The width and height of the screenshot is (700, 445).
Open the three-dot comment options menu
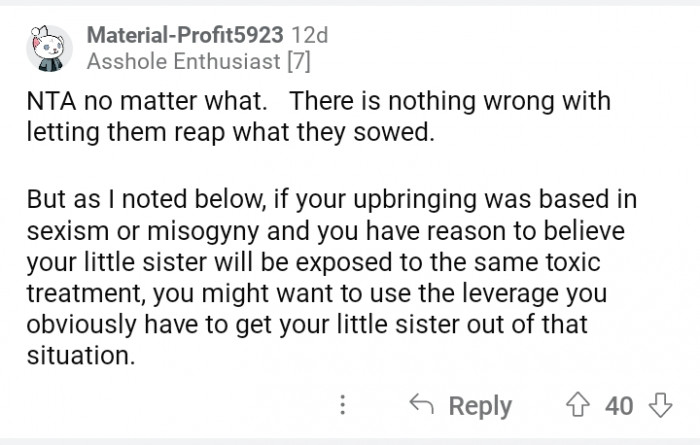343,405
